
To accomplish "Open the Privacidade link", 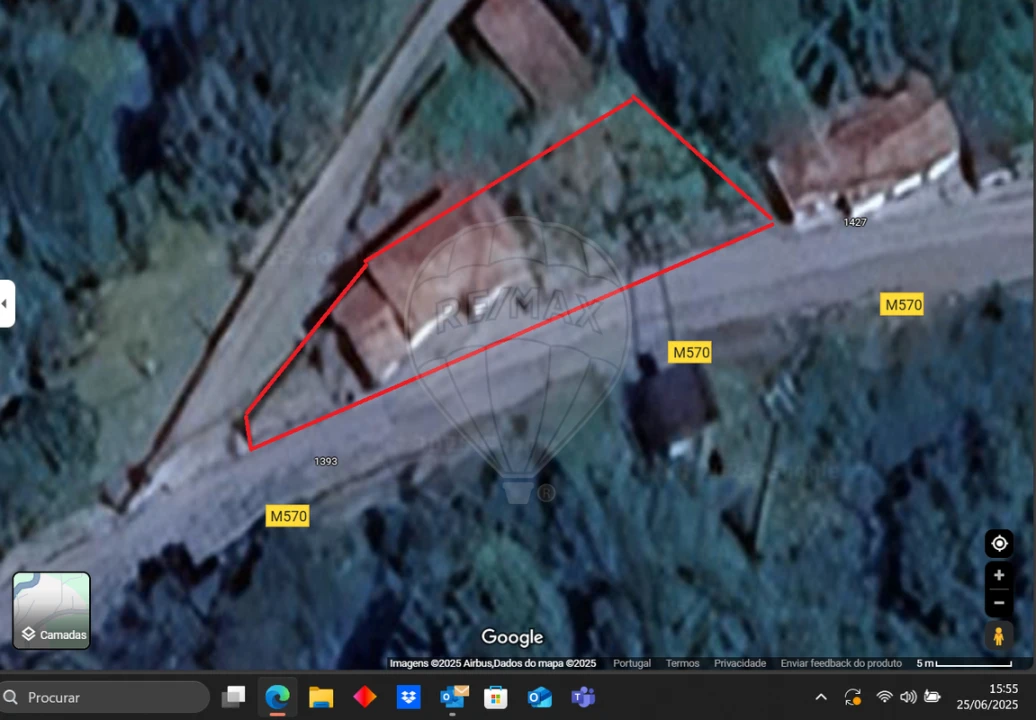I will (x=740, y=663).
